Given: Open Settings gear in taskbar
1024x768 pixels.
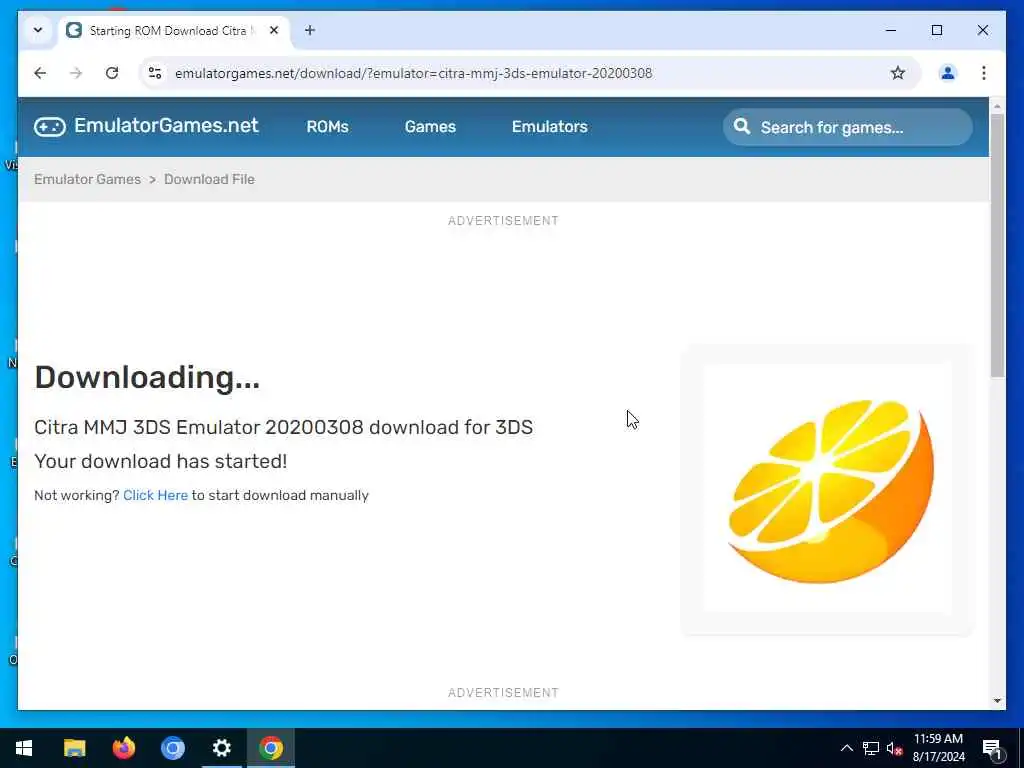Looking at the screenshot, I should point(221,748).
